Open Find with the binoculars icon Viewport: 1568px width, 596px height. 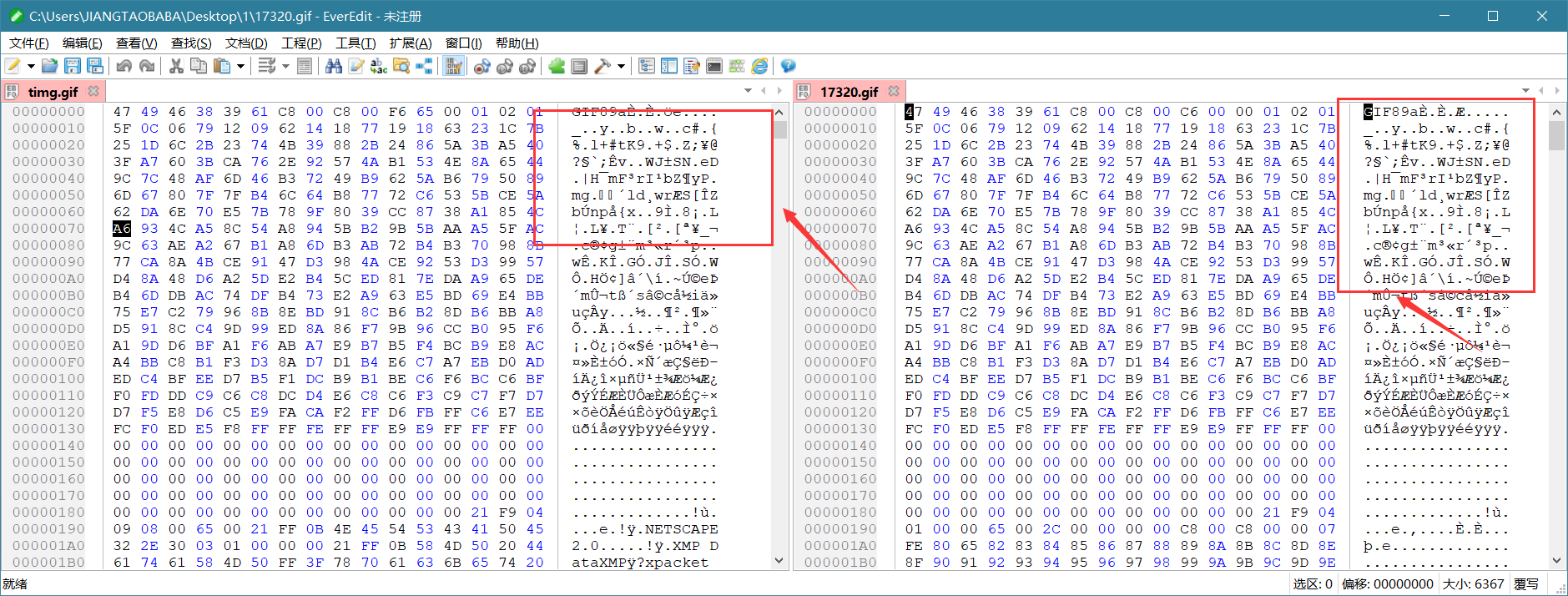[x=334, y=66]
